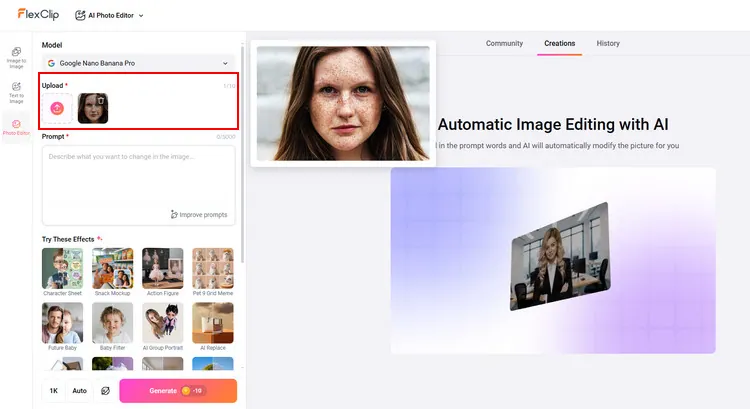Click the Generate button

178,391
